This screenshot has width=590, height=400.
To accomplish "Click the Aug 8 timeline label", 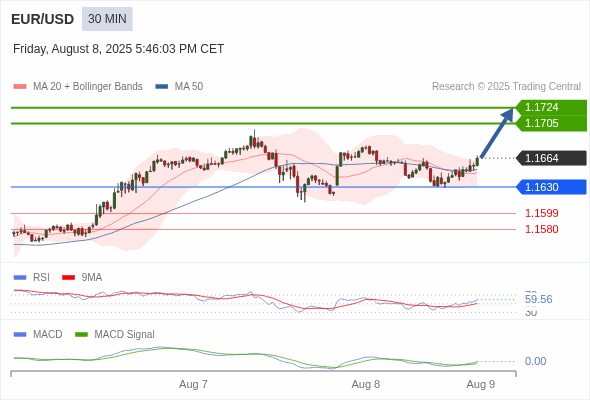I will tap(365, 385).
